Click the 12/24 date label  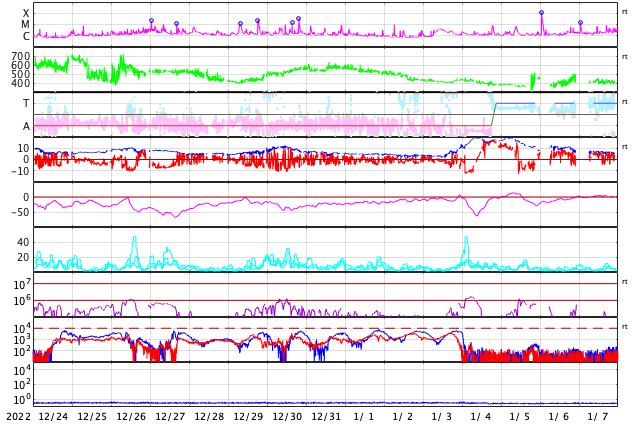(53, 416)
